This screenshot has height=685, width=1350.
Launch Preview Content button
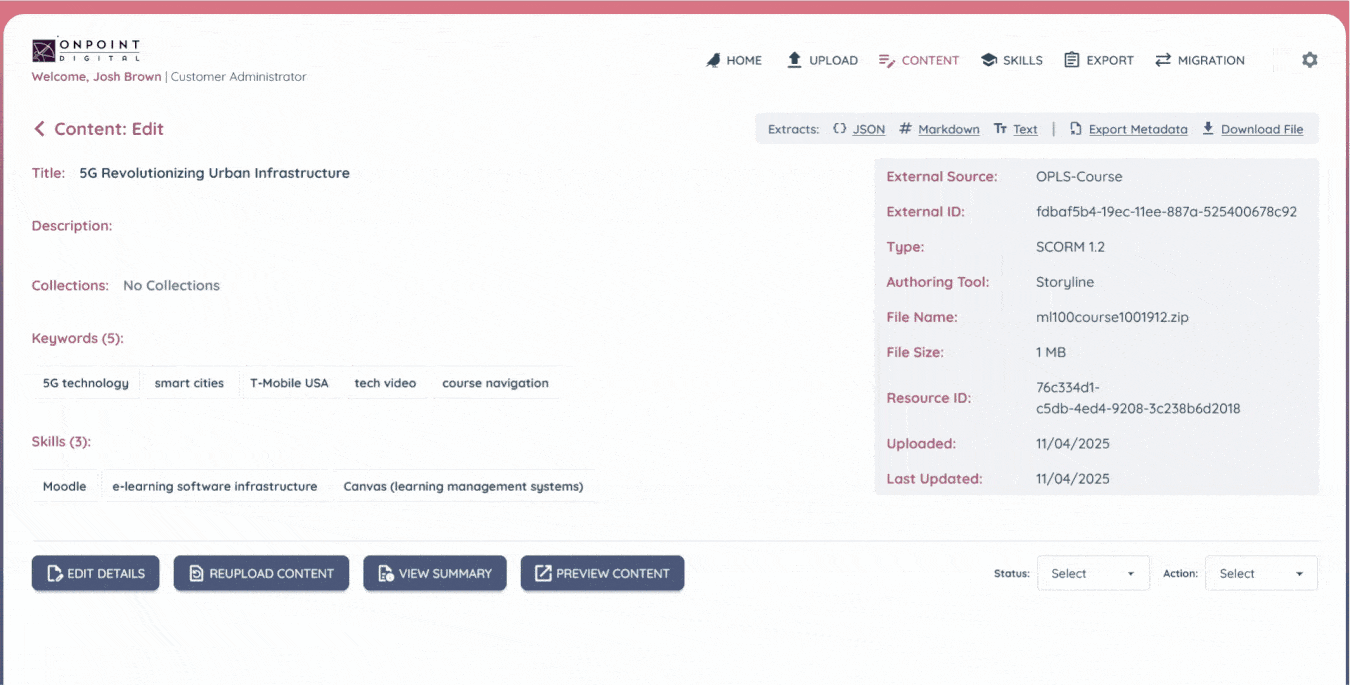(x=602, y=574)
